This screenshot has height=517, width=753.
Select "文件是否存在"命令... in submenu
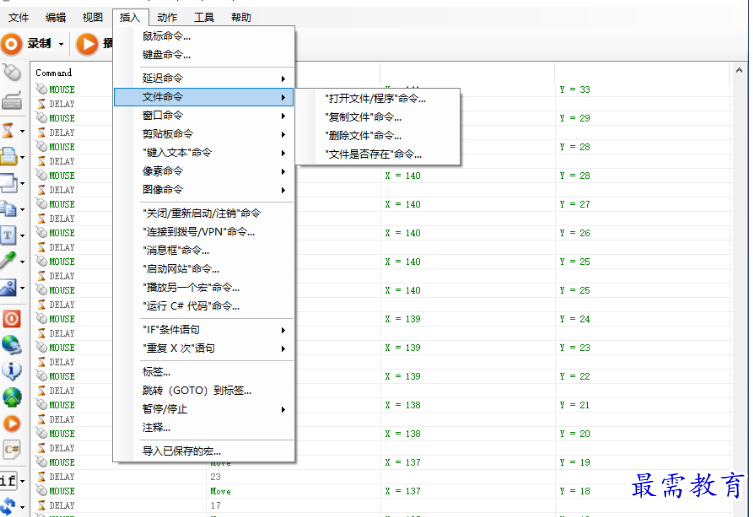pos(378,155)
